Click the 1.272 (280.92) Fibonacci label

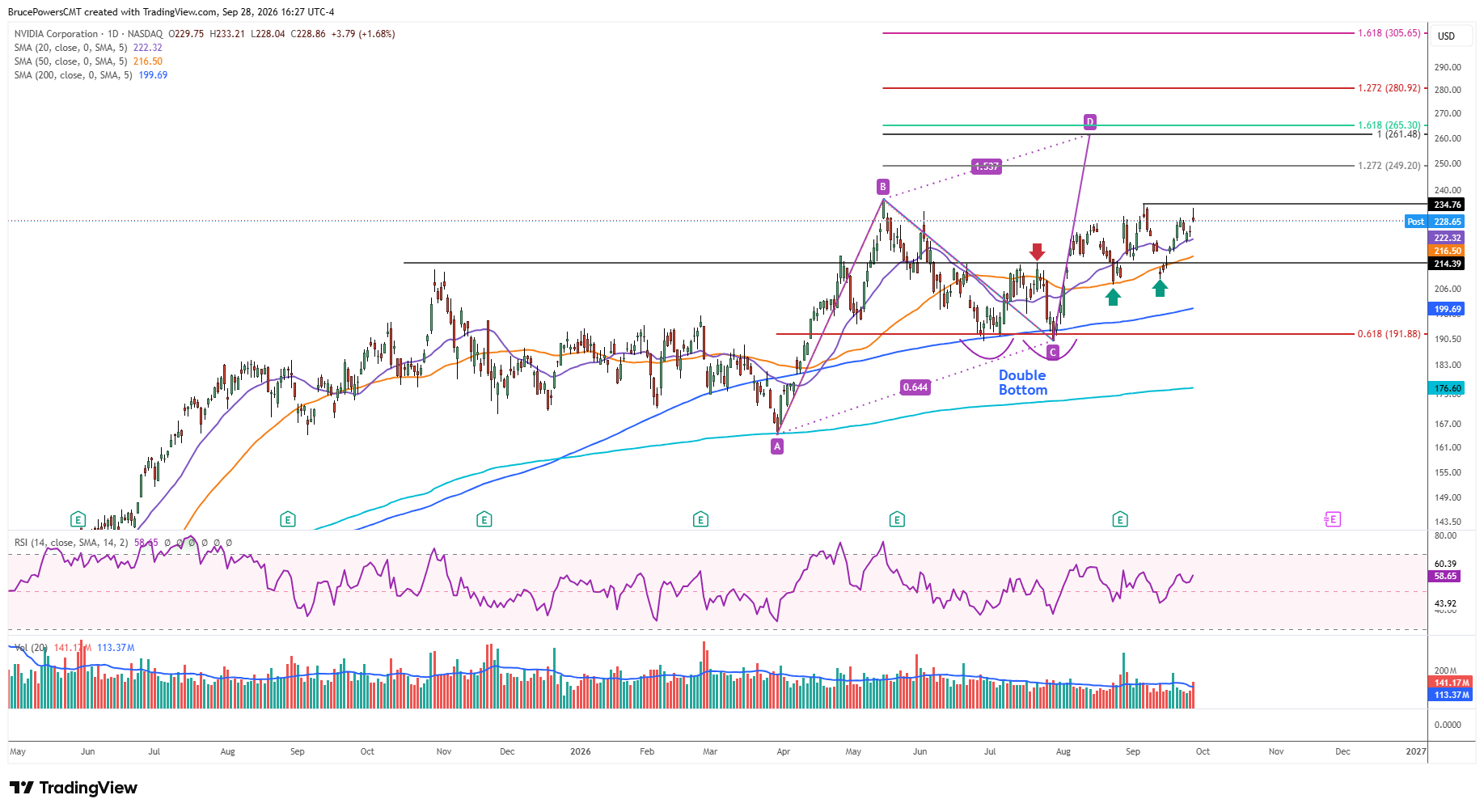(1389, 88)
